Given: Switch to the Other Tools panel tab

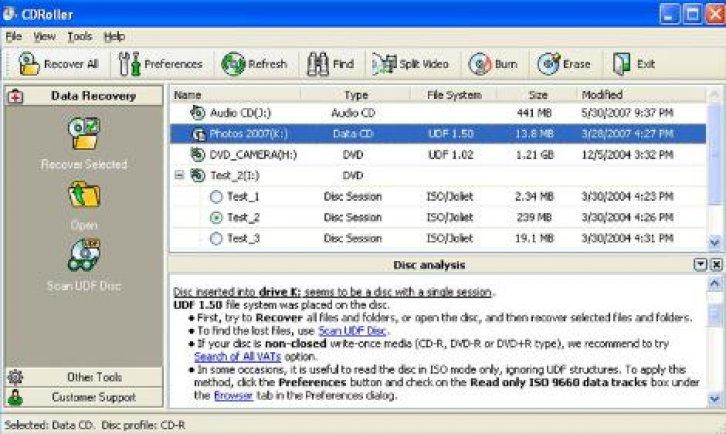Looking at the screenshot, I should click(x=84, y=377).
